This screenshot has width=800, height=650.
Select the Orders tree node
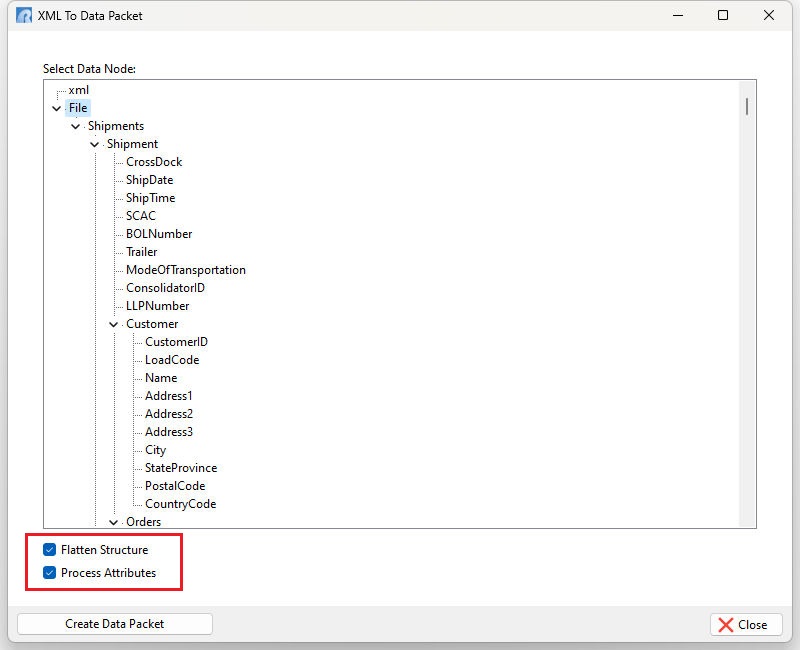(x=143, y=522)
